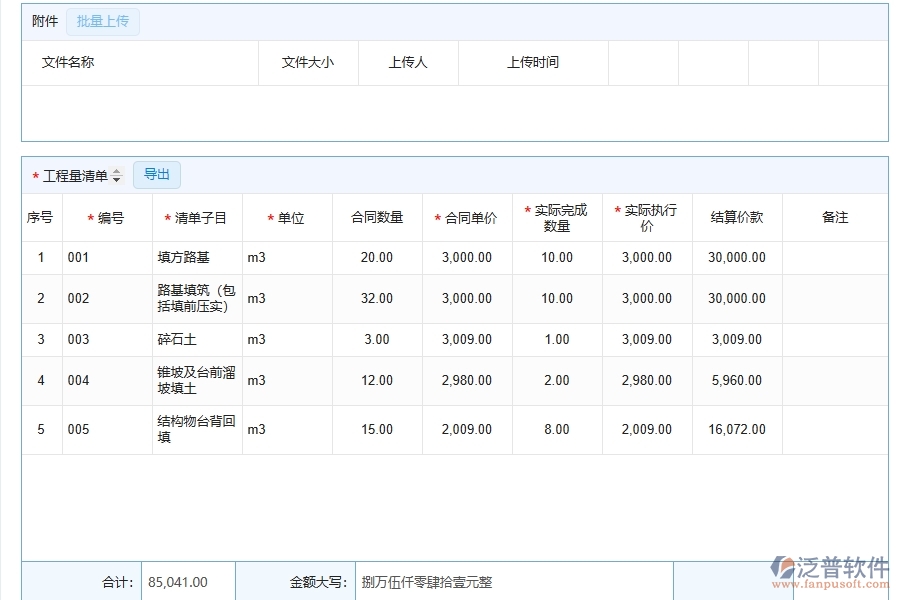Viewport: 900px width, 600px height.
Task: Click the 导出 export button
Action: pyautogui.click(x=157, y=174)
